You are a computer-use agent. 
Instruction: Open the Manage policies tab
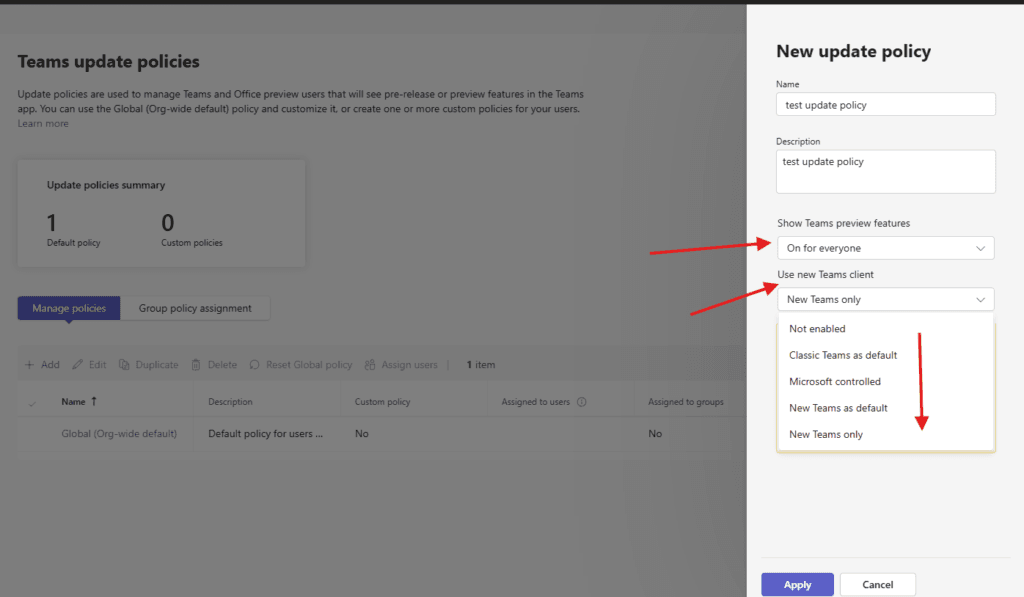[69, 308]
